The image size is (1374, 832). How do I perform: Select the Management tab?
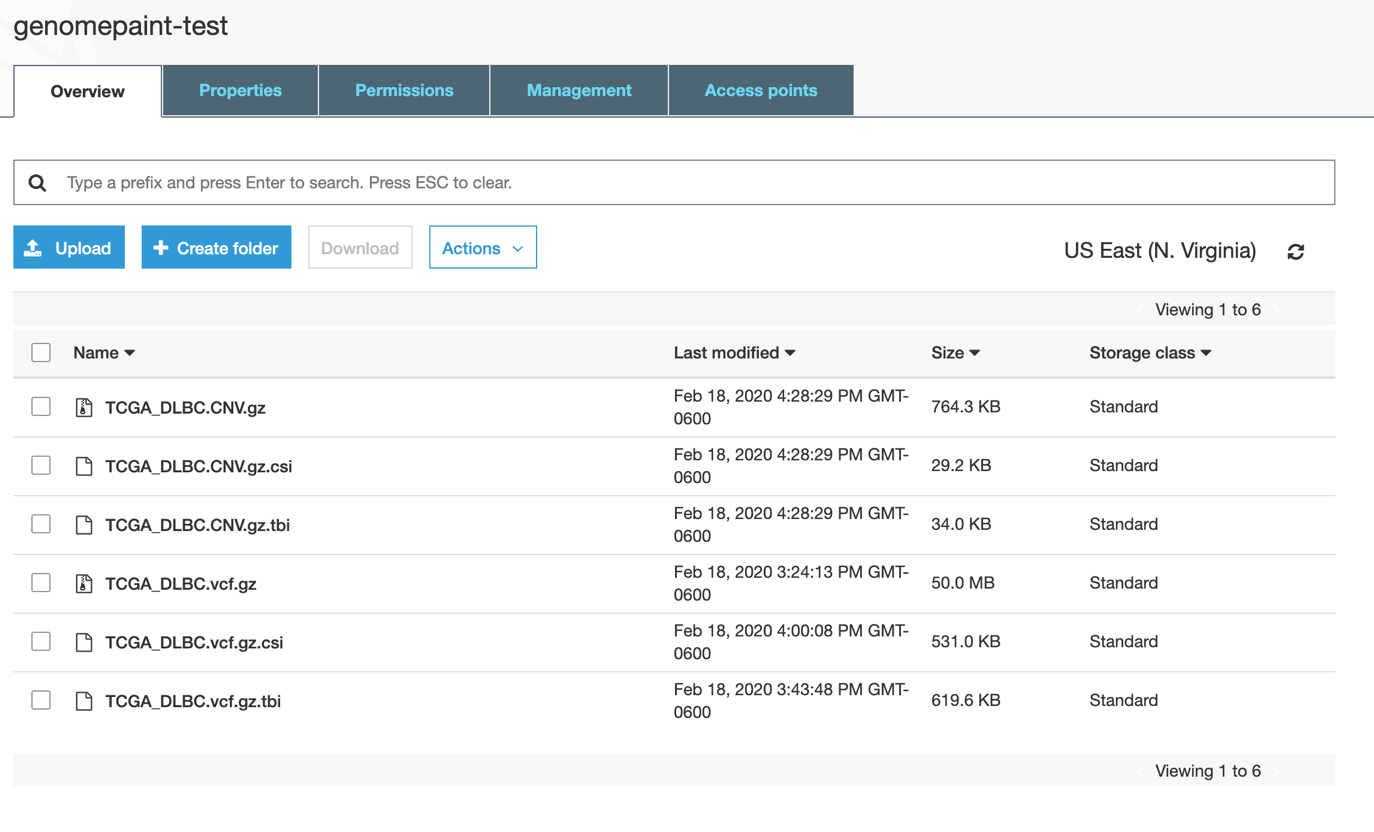579,90
